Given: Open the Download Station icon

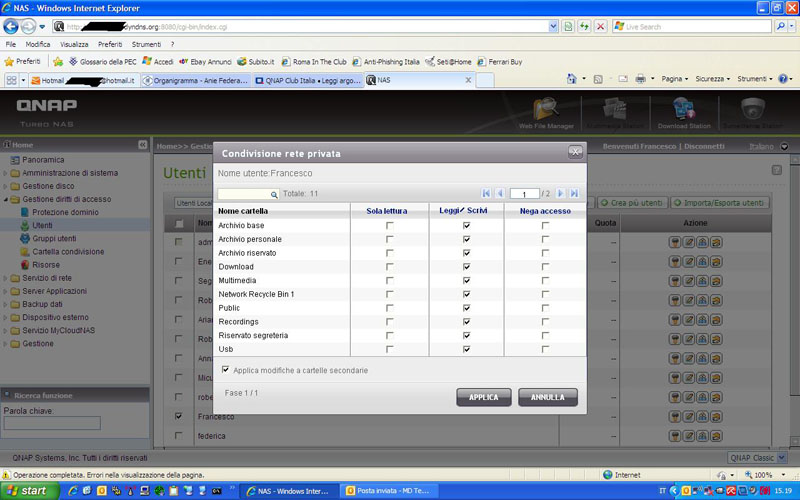Looking at the screenshot, I should (683, 110).
